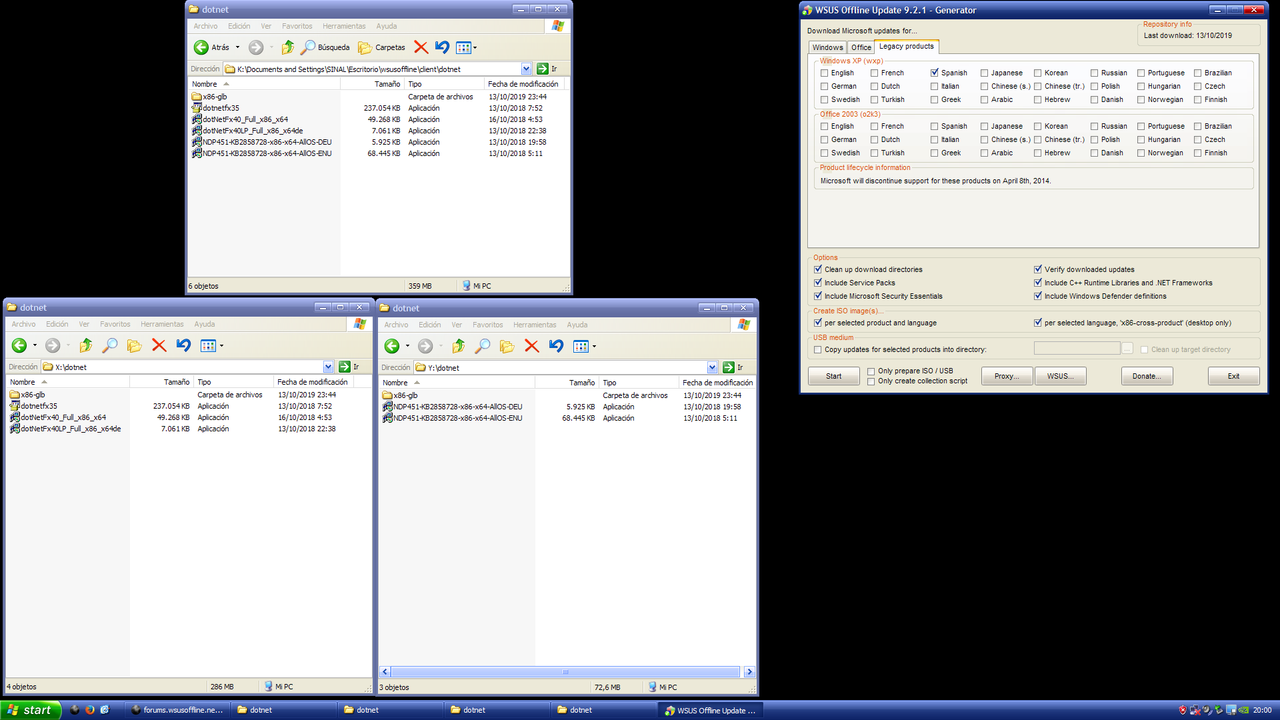Check English under Windows XP (wxp)

click(x=824, y=73)
